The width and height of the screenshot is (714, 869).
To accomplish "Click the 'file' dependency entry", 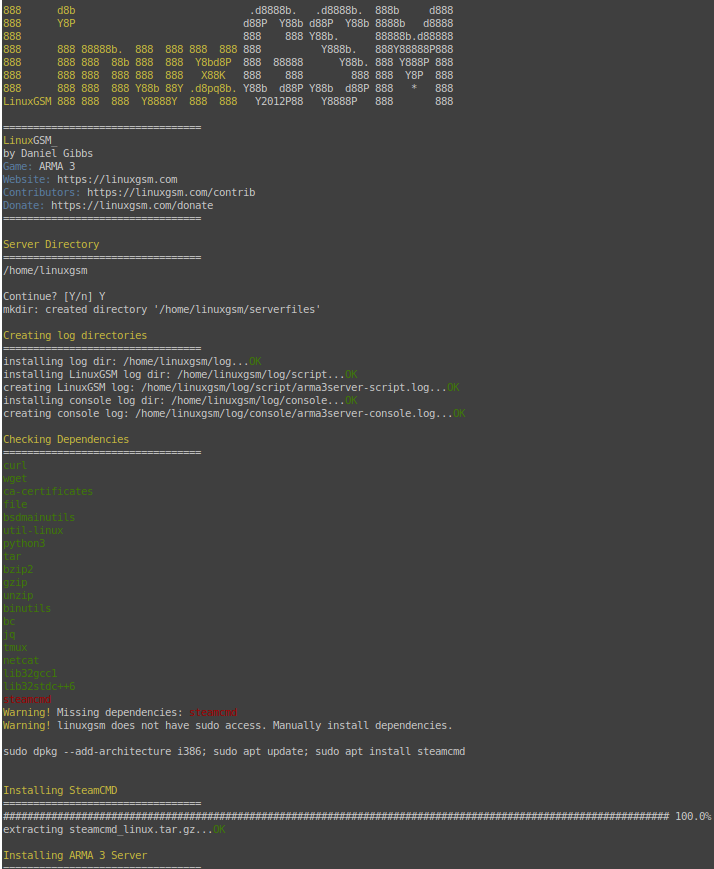I will 15,504.
